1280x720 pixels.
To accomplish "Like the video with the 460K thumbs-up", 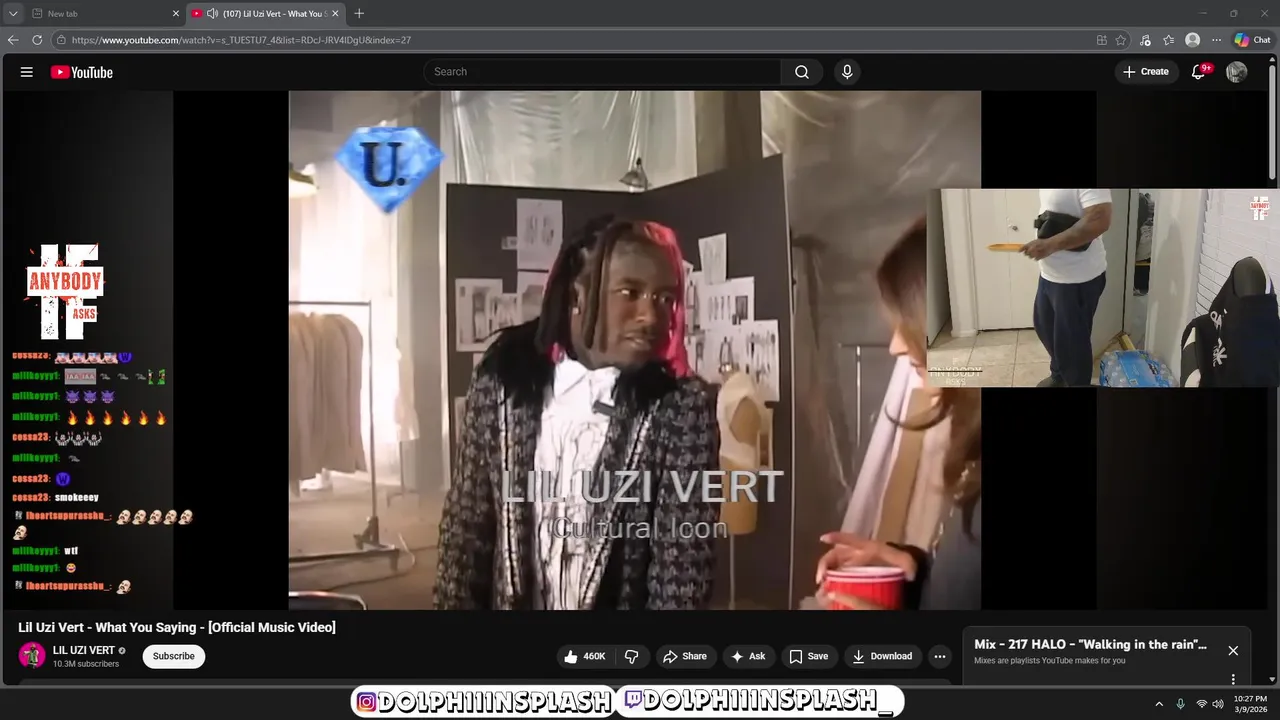I will click(x=585, y=656).
